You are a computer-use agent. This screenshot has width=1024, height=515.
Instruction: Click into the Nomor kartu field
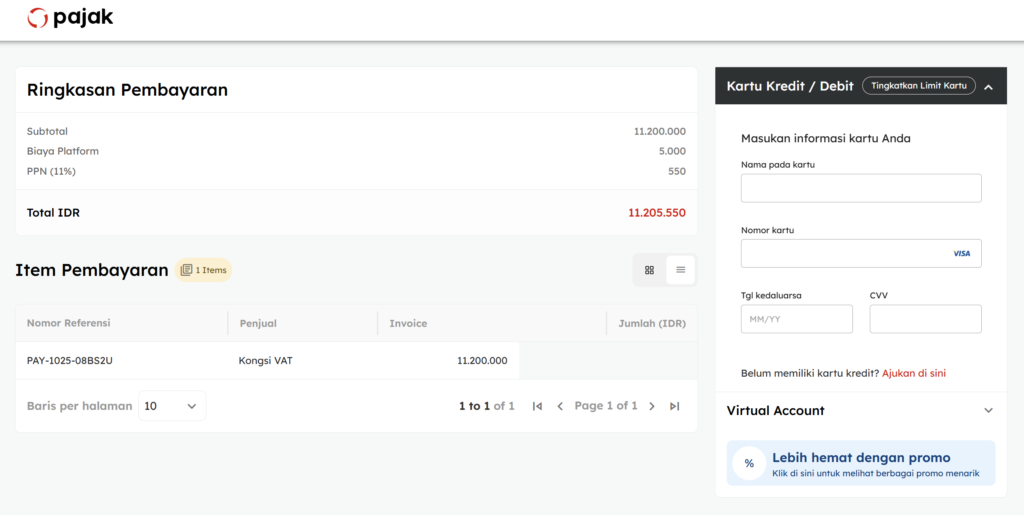pyautogui.click(x=843, y=254)
